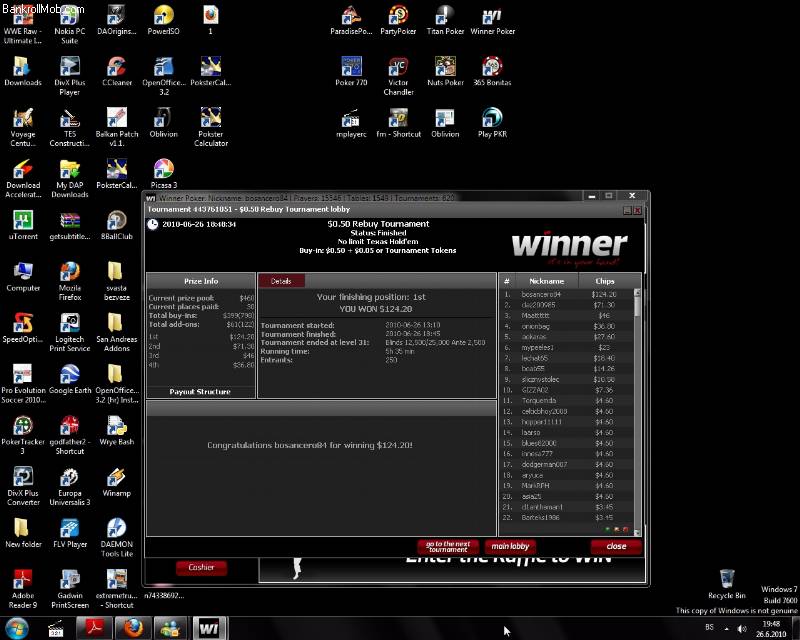Viewport: 800px width, 640px height.
Task: Open the Payout Structure in Prize Info
Action: pos(200,392)
